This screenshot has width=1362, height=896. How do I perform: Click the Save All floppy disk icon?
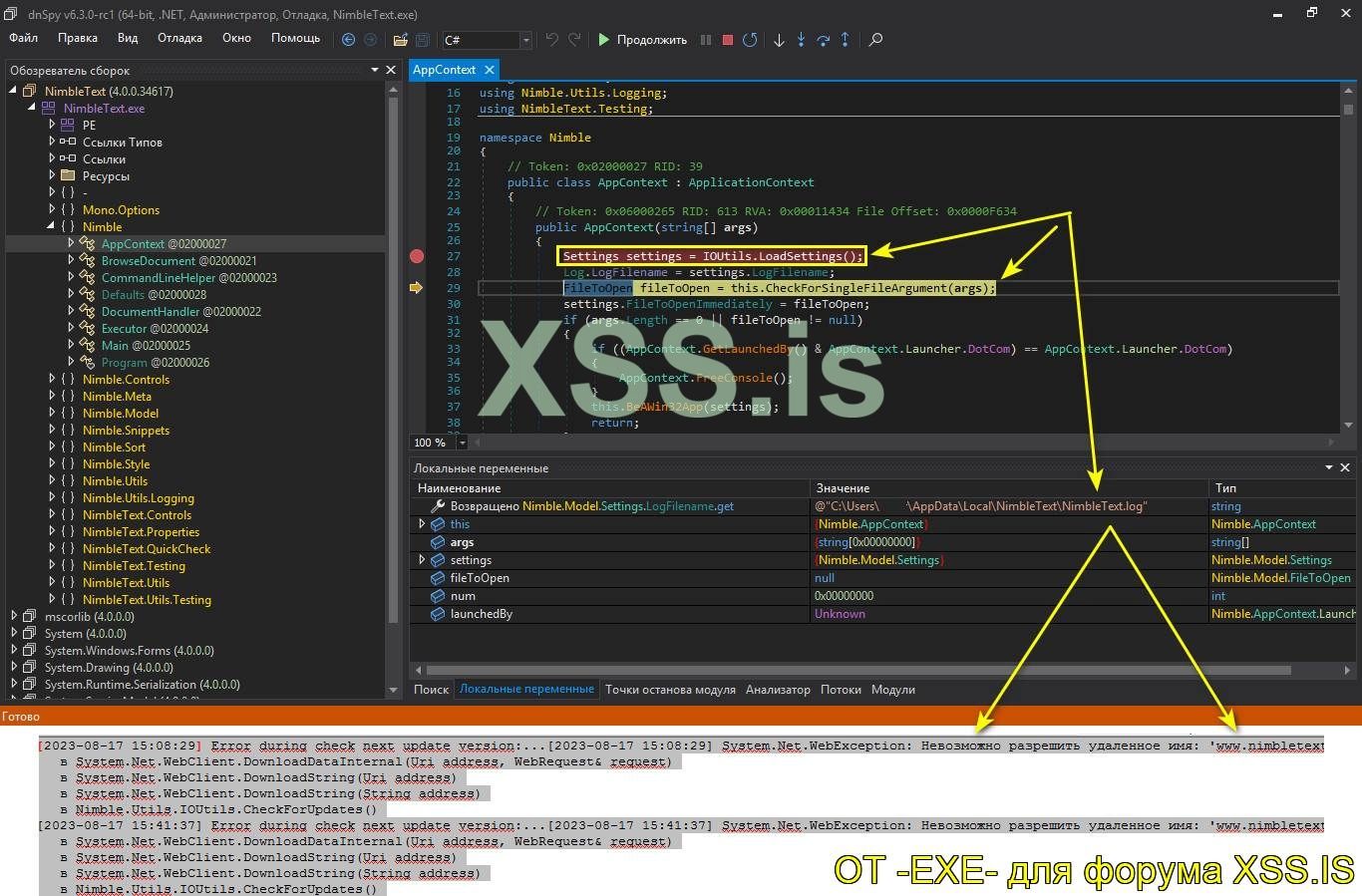pos(422,40)
